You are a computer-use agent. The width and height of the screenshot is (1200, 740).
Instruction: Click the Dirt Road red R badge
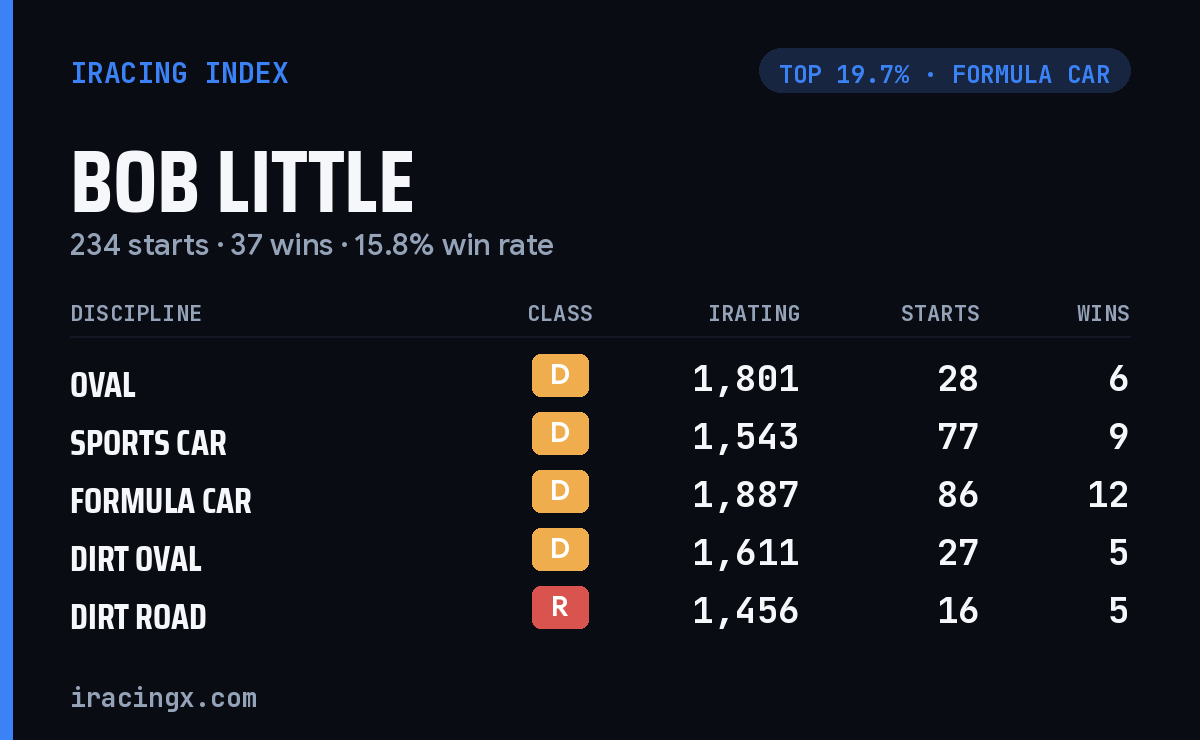[560, 608]
